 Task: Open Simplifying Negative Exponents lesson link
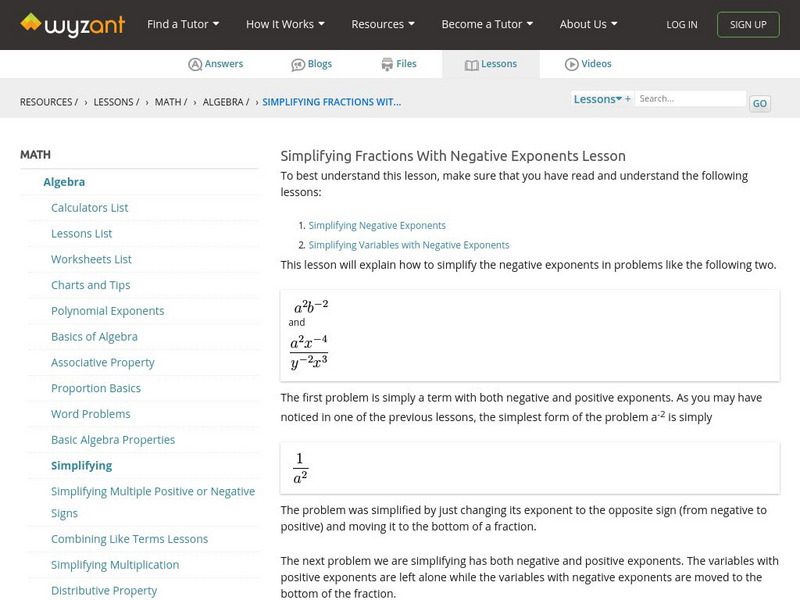coord(377,226)
